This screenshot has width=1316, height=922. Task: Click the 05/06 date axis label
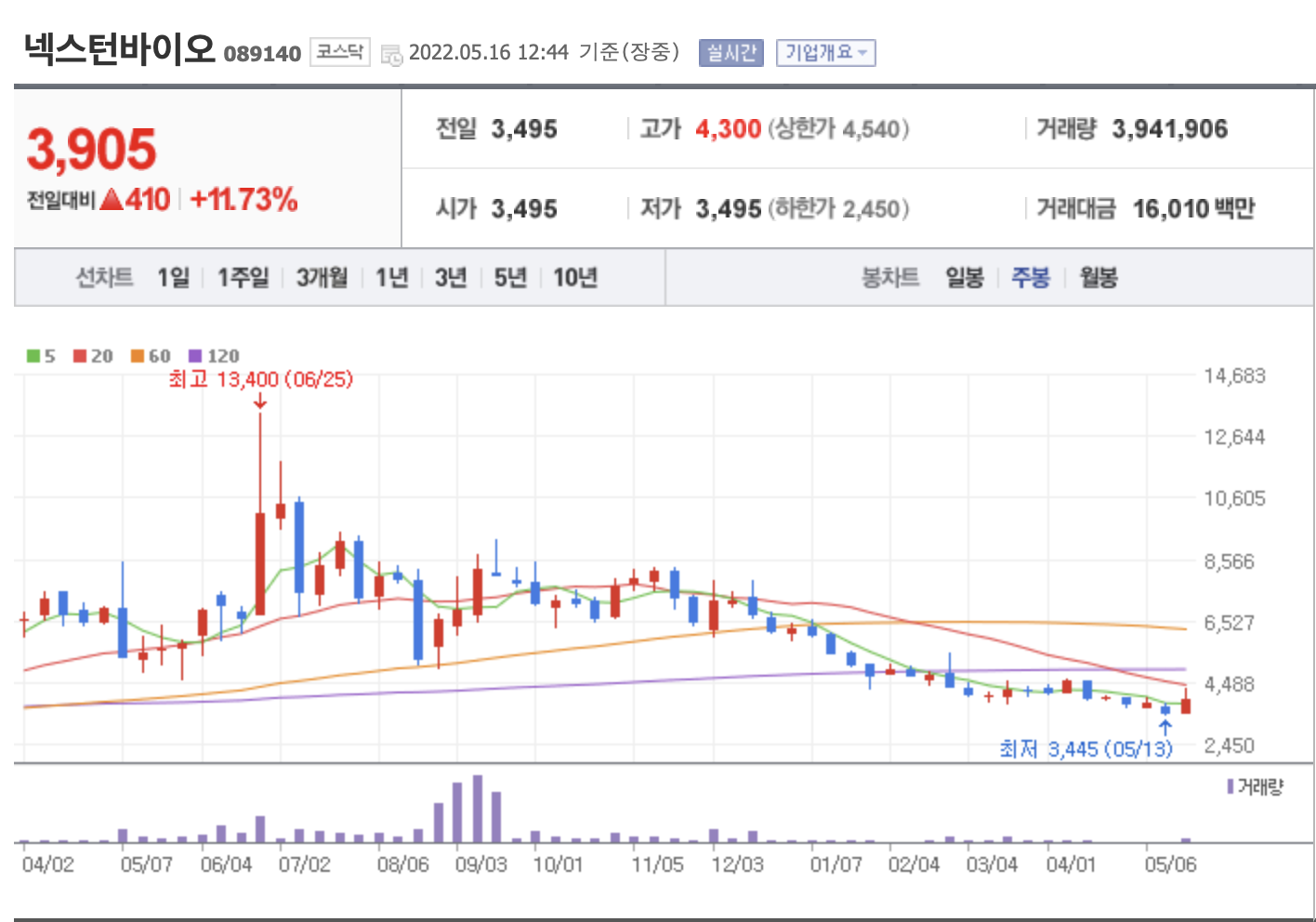(1171, 864)
